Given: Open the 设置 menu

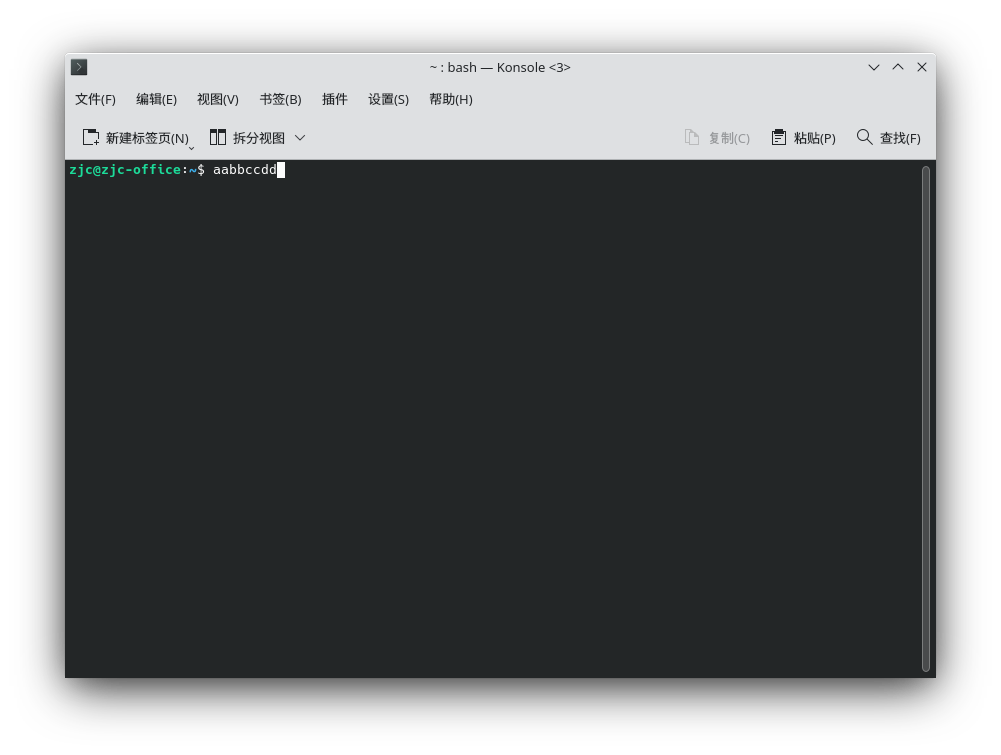Looking at the screenshot, I should 388,99.
